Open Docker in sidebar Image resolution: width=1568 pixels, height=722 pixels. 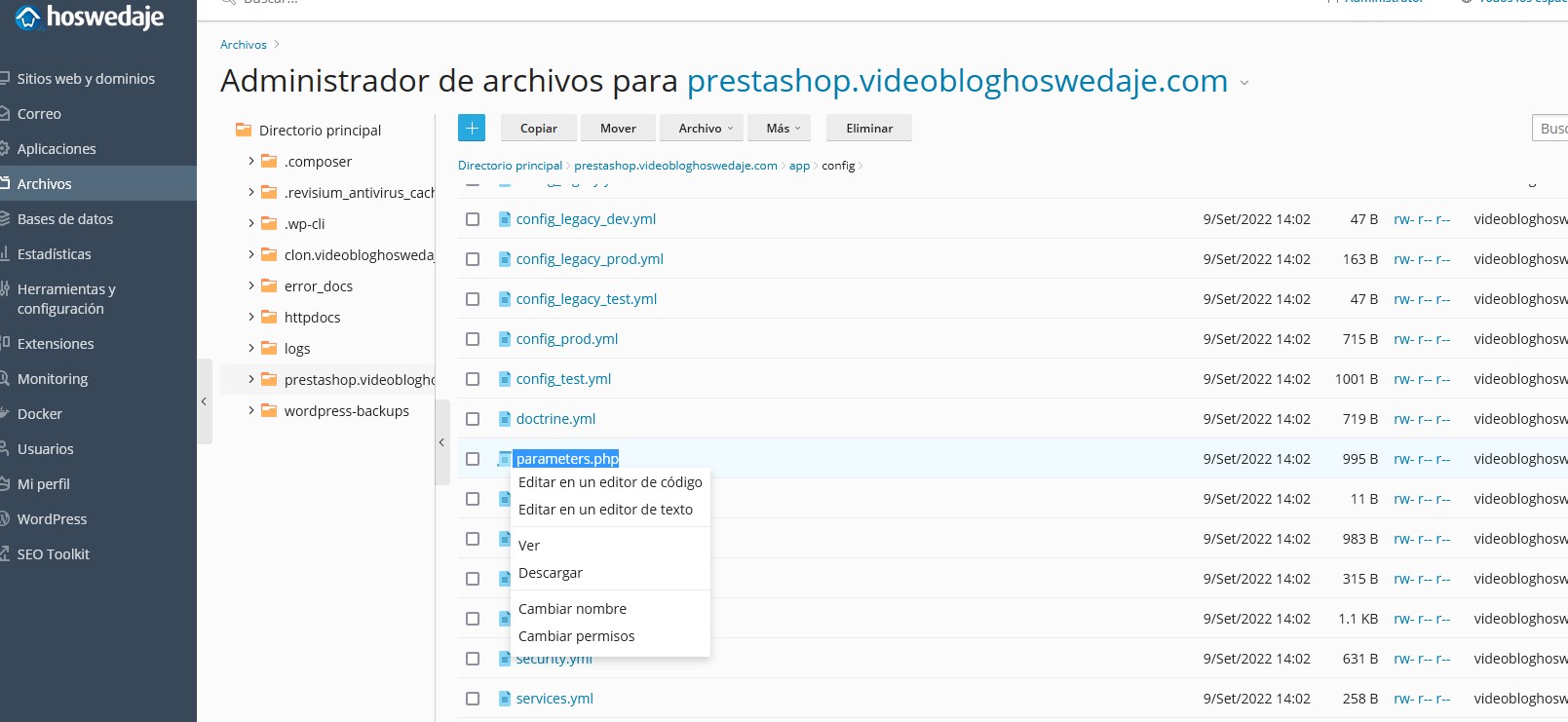(x=40, y=414)
